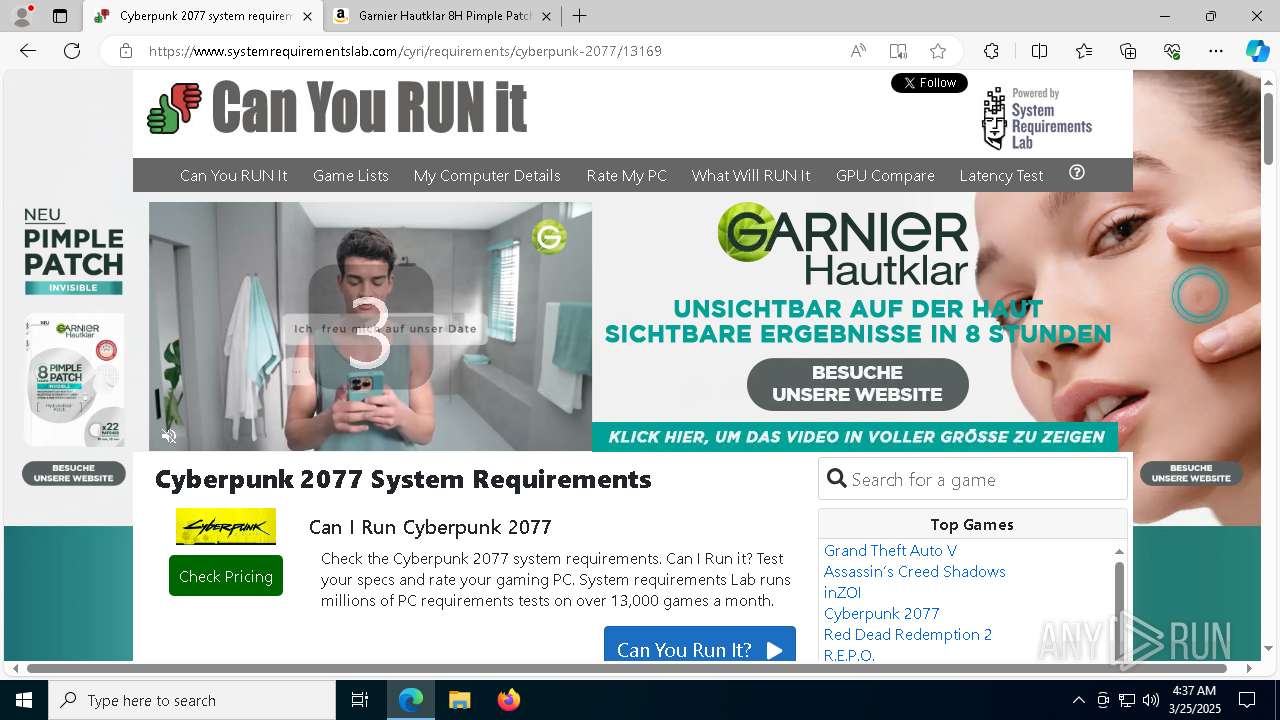Click the Garnier video ad player

(370, 327)
